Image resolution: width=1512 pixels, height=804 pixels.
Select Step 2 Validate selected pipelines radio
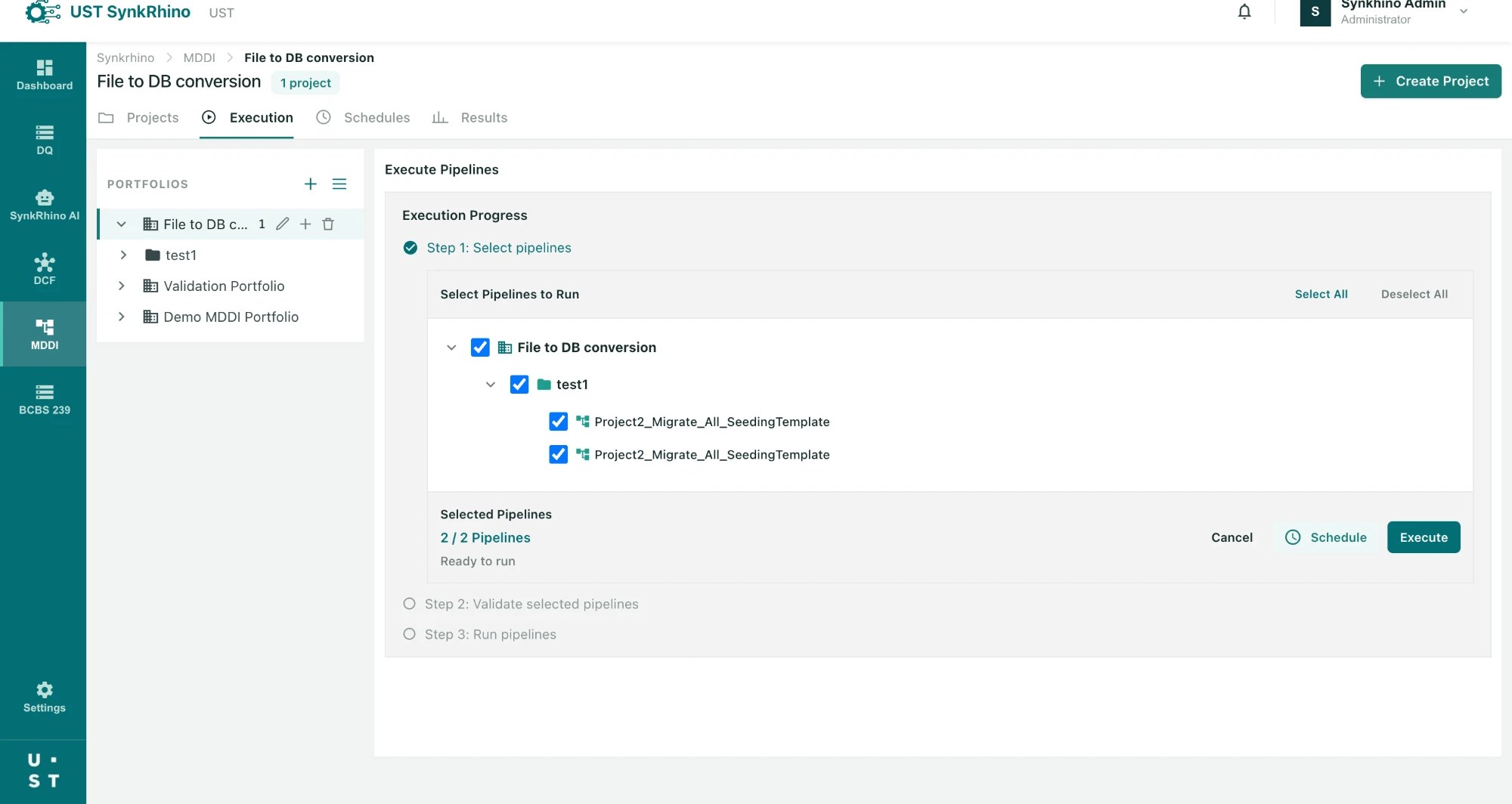point(409,604)
